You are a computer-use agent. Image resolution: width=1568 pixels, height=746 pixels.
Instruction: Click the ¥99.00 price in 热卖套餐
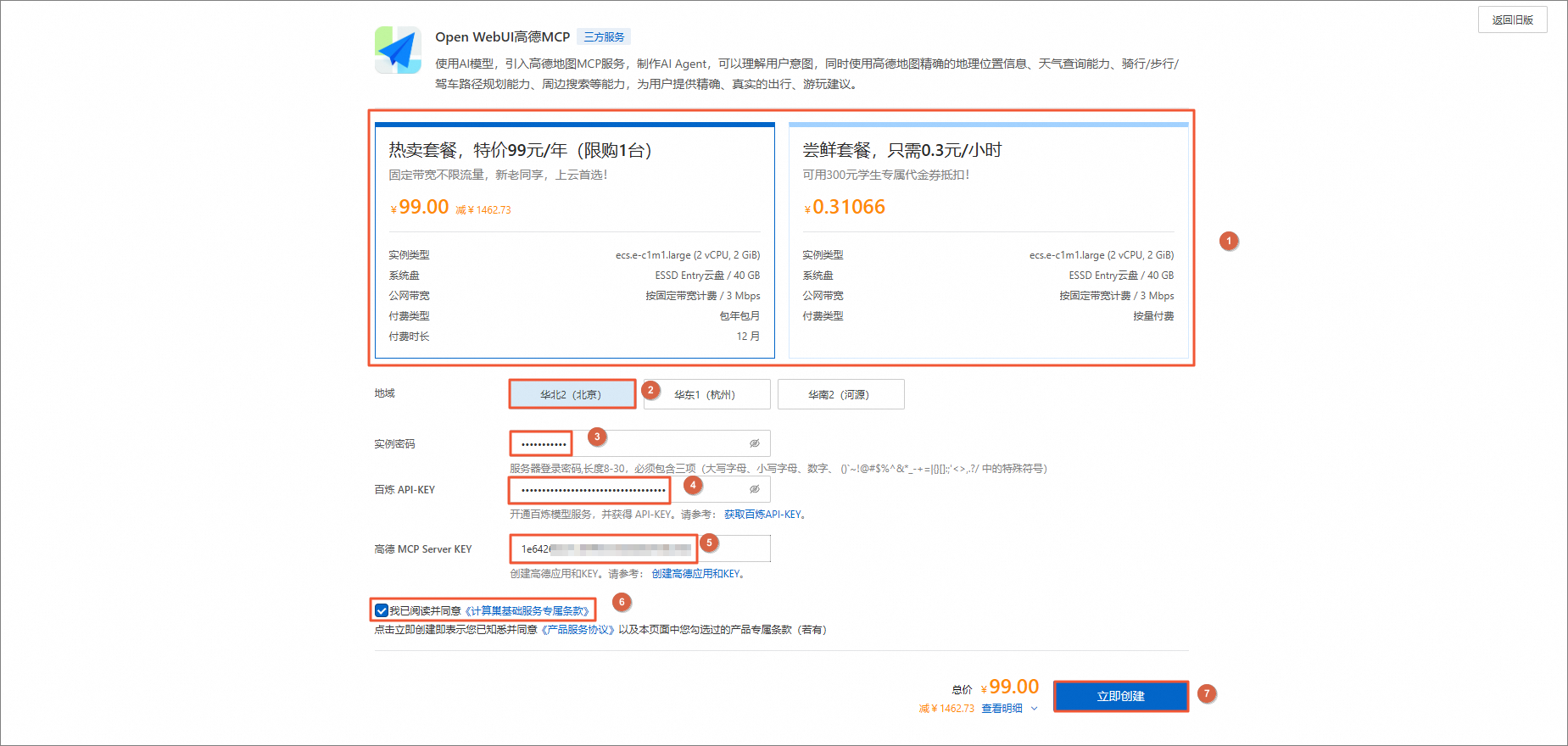click(420, 207)
